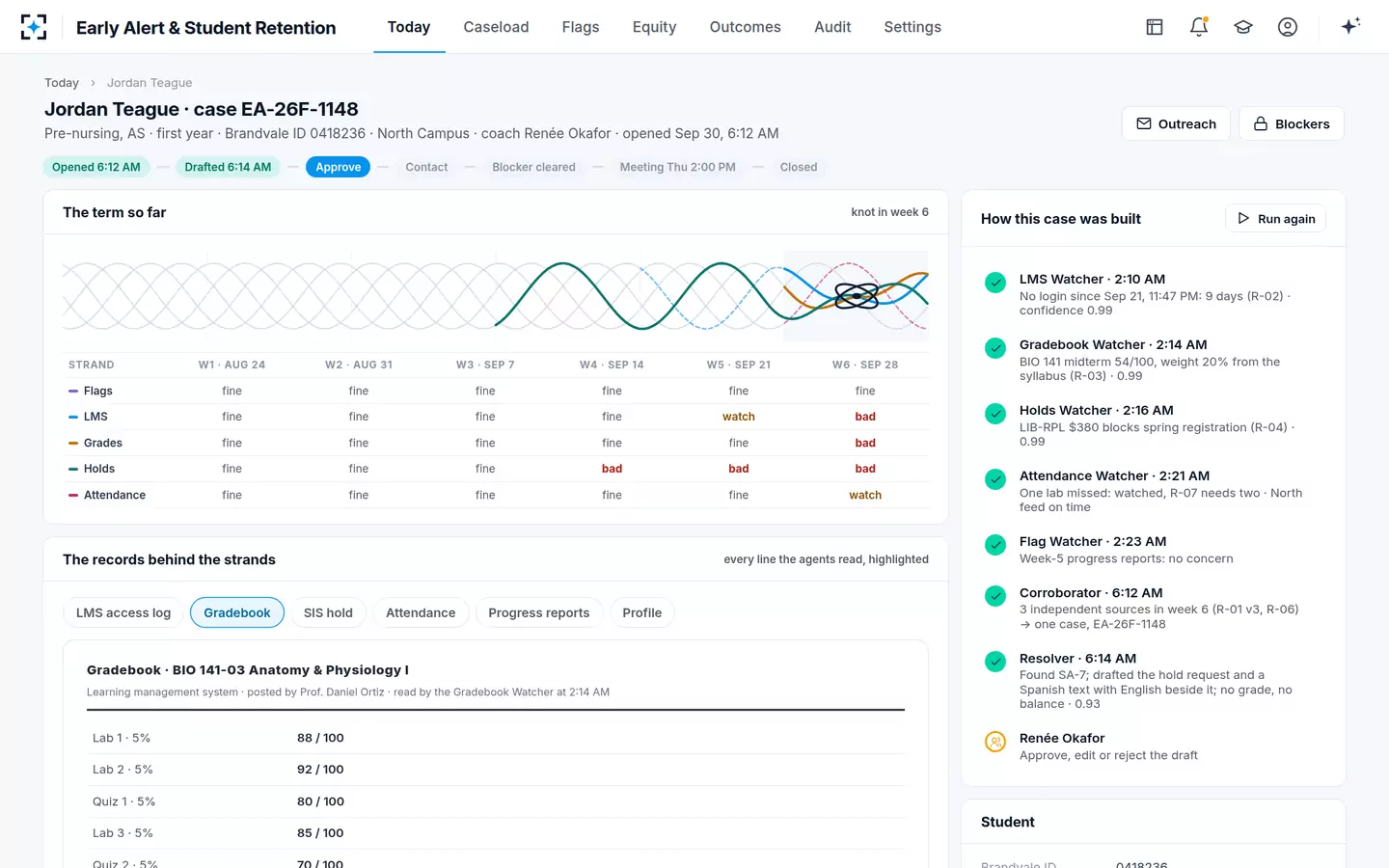Click the LMS Watcher green check icon
Screen dimensions: 1389x868
(995, 282)
